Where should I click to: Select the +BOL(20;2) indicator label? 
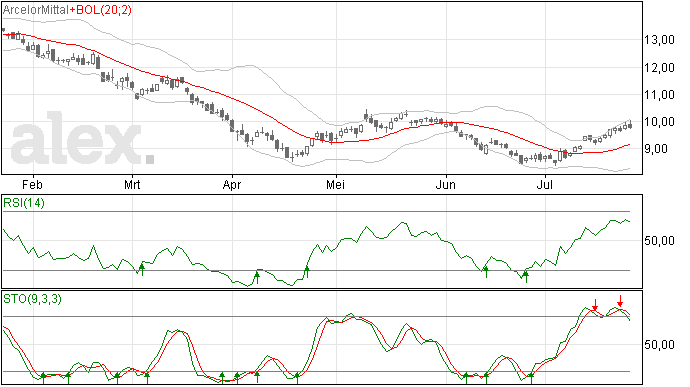click(x=100, y=10)
